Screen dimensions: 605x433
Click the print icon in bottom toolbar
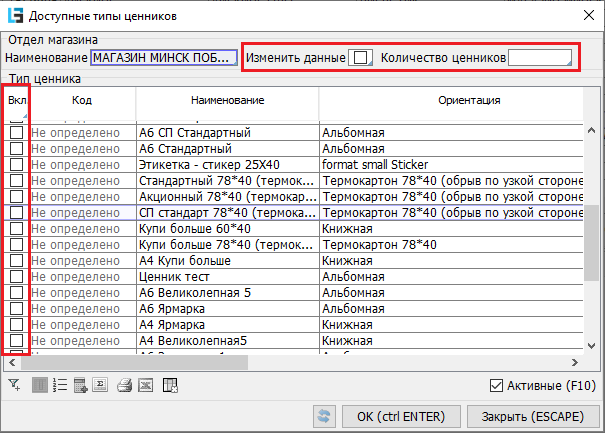pyautogui.click(x=125, y=385)
